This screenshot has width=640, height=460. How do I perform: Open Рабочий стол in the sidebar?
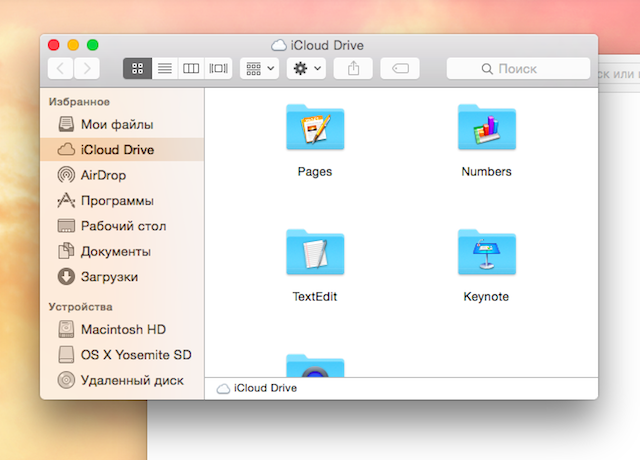(x=122, y=226)
